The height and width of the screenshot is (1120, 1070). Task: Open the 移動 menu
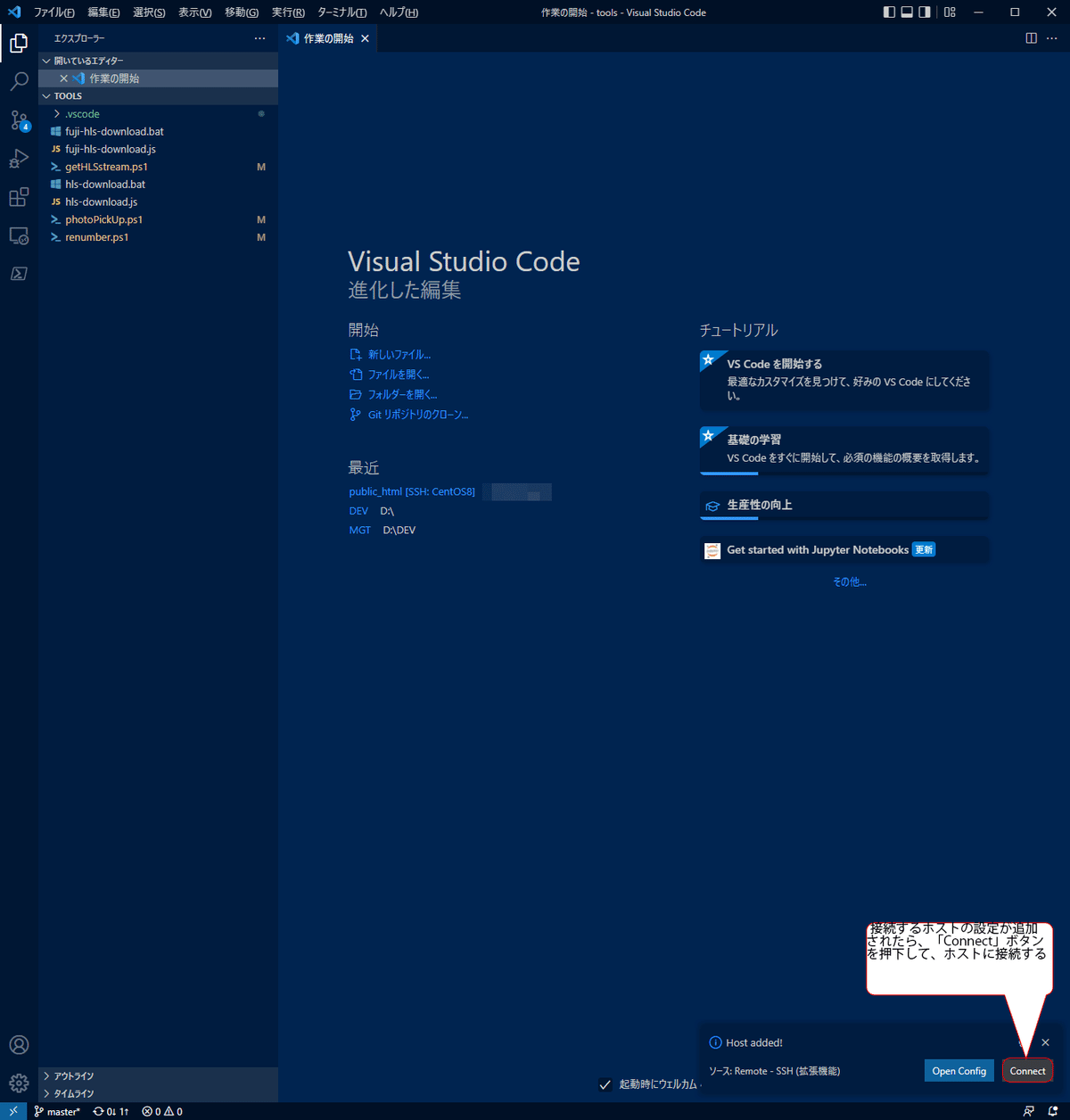click(241, 12)
